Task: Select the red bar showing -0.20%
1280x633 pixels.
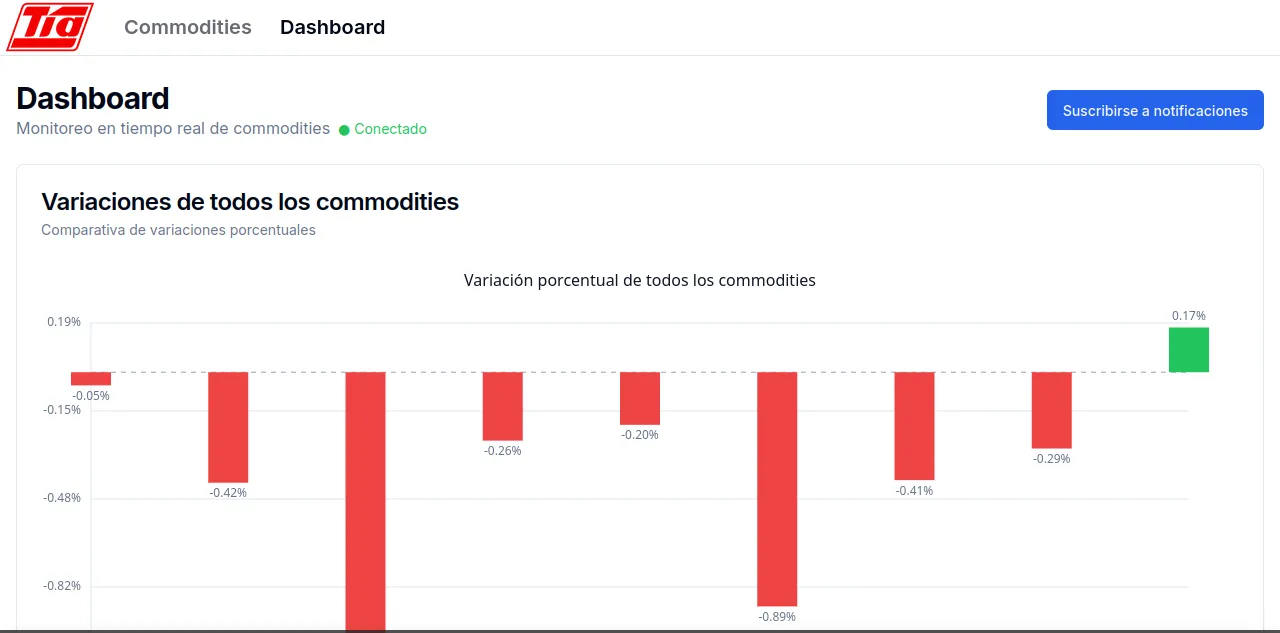Action: click(640, 398)
